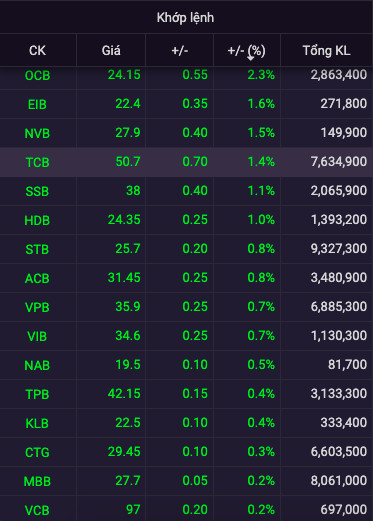Screen dimensions: 373x521
Task: Open the VPB stock symbol
Action: tap(37, 307)
